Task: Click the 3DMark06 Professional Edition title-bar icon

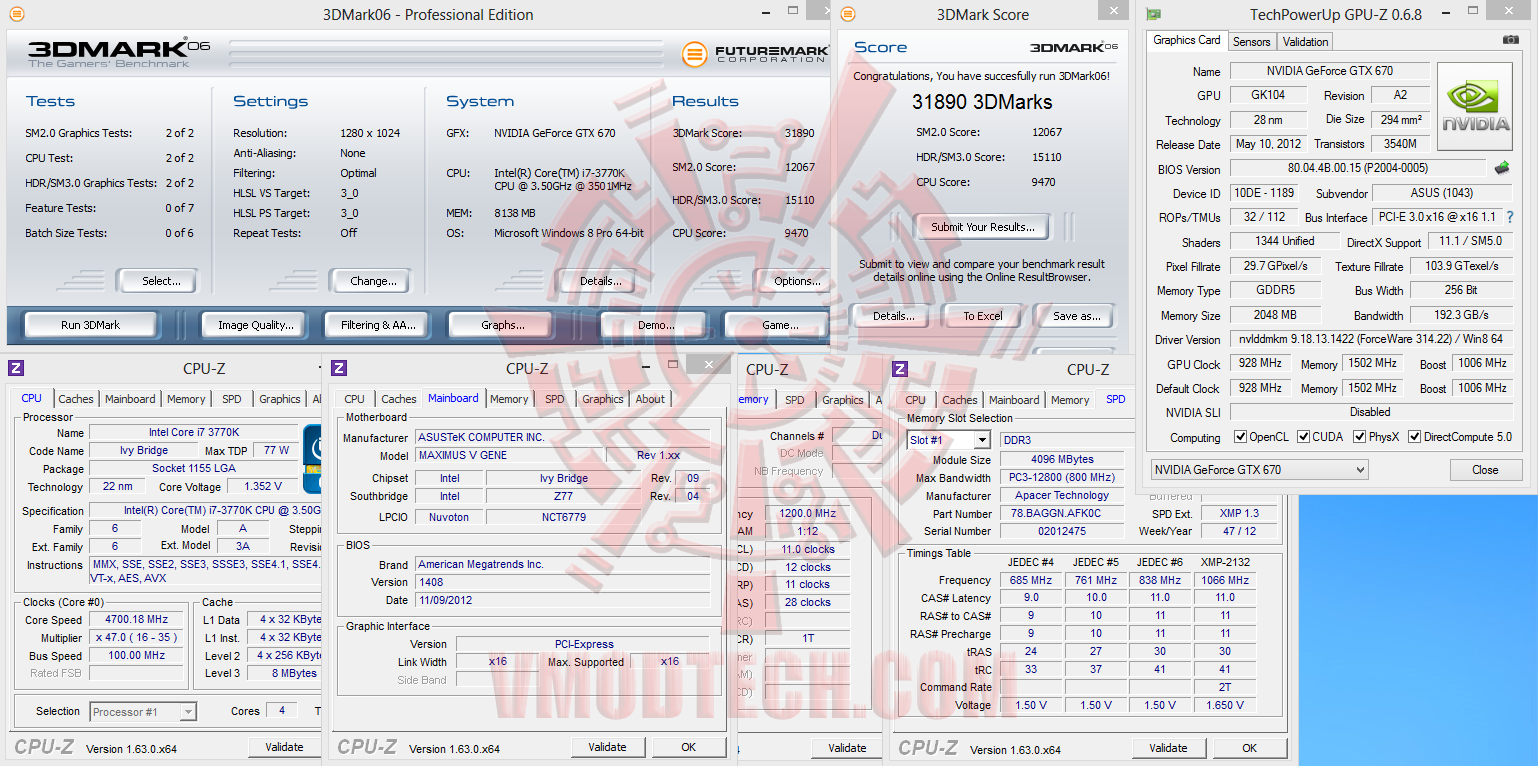Action: coord(16,14)
